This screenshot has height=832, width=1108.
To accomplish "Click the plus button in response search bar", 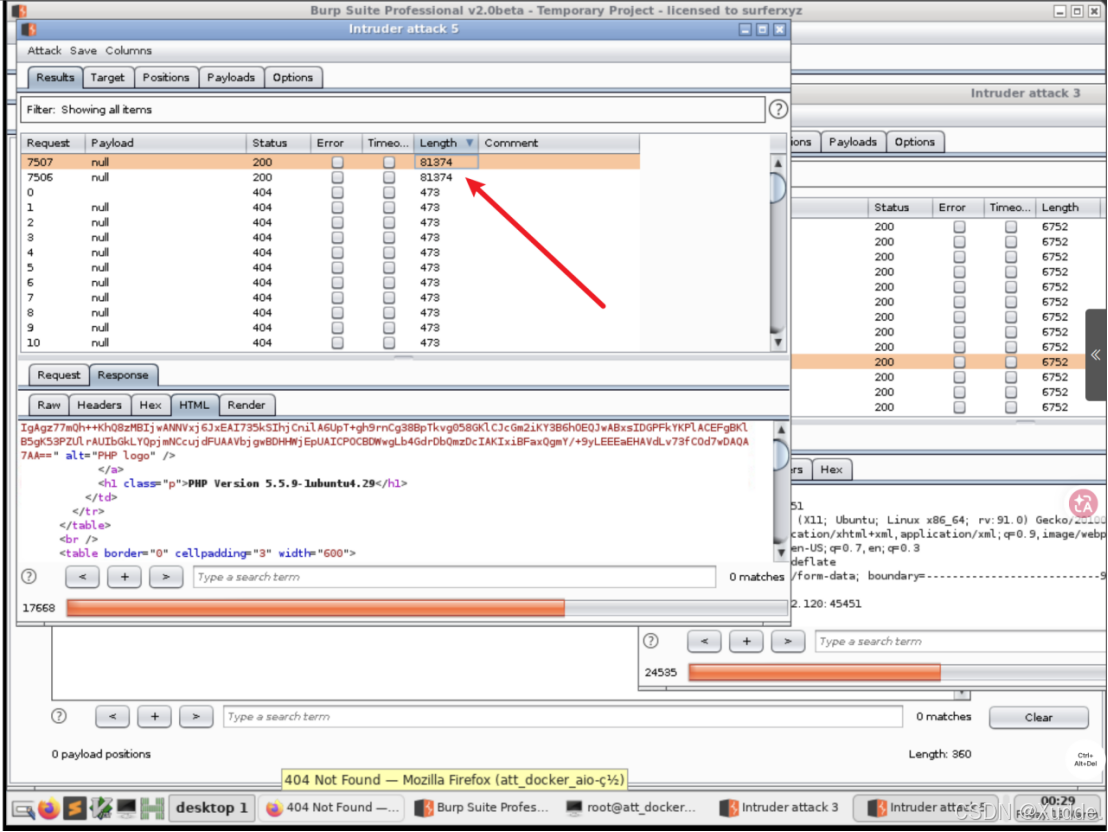I will click(124, 577).
